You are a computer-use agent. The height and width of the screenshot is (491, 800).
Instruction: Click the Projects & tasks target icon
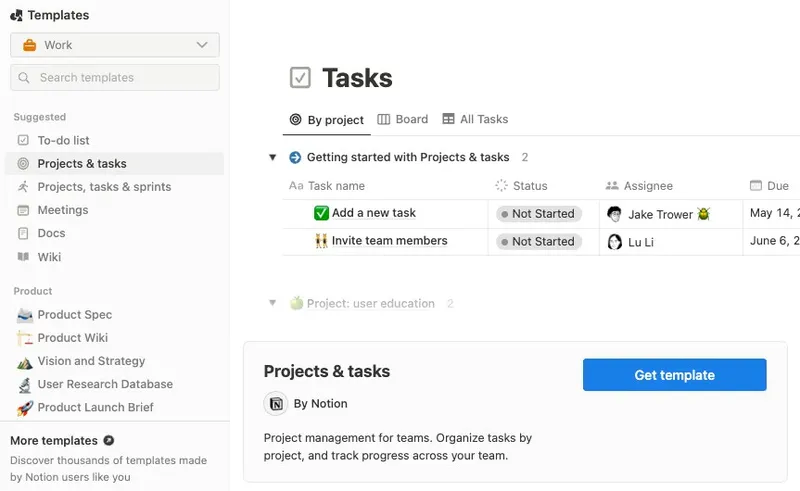tap(23, 164)
